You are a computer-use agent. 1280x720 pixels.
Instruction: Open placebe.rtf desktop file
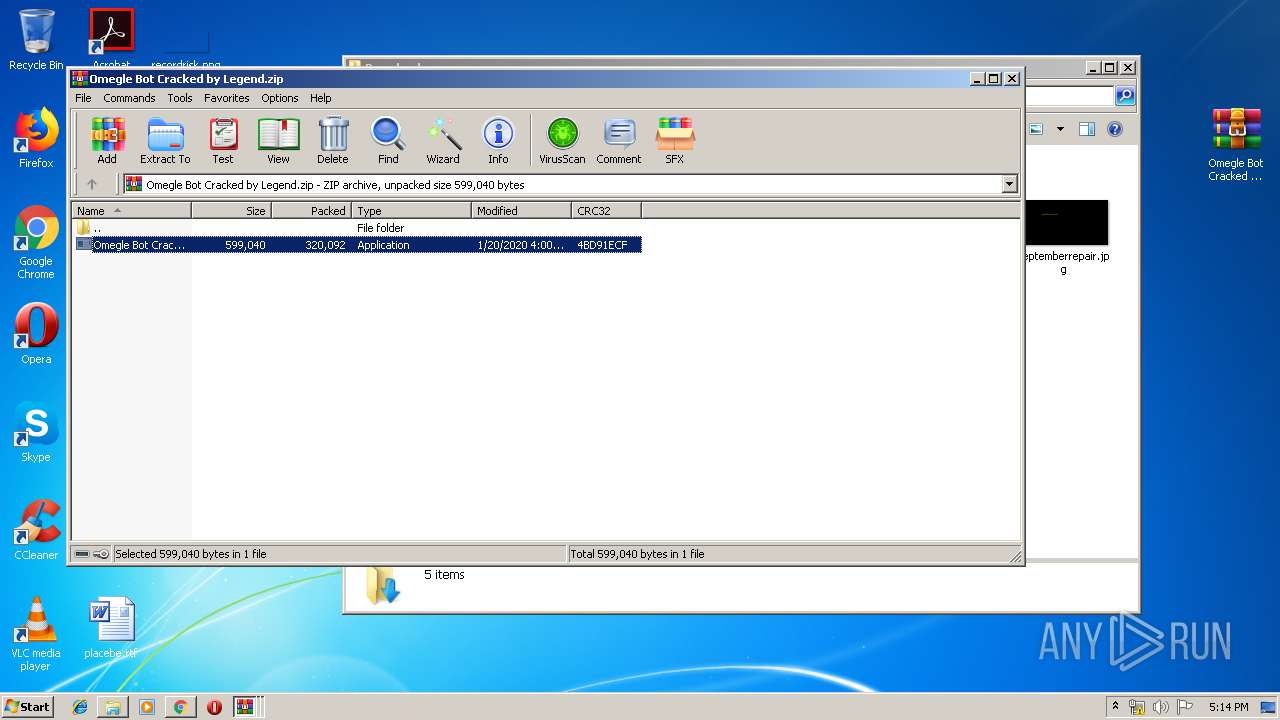[x=111, y=628]
